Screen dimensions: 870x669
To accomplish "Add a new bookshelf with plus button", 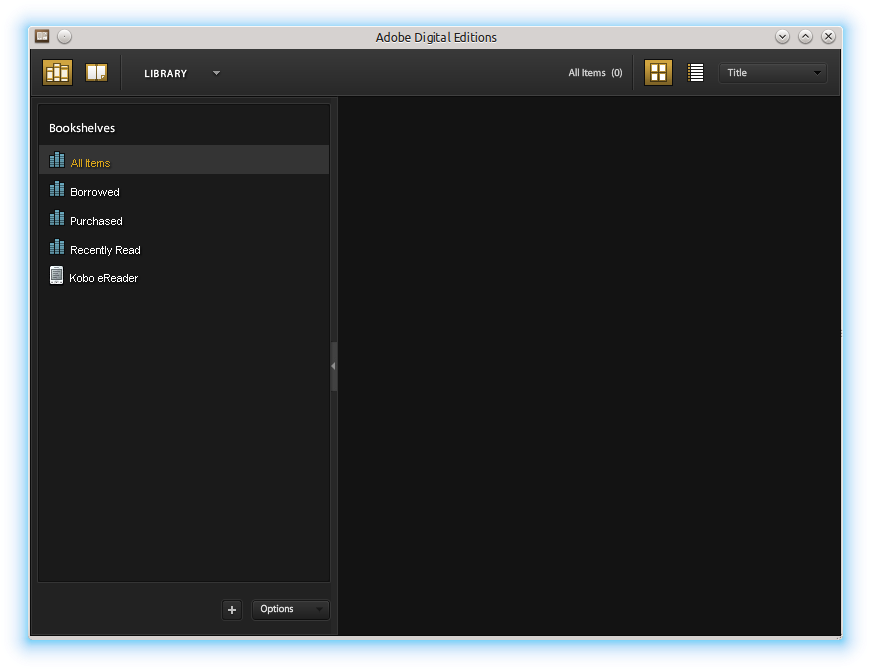I will click(232, 609).
